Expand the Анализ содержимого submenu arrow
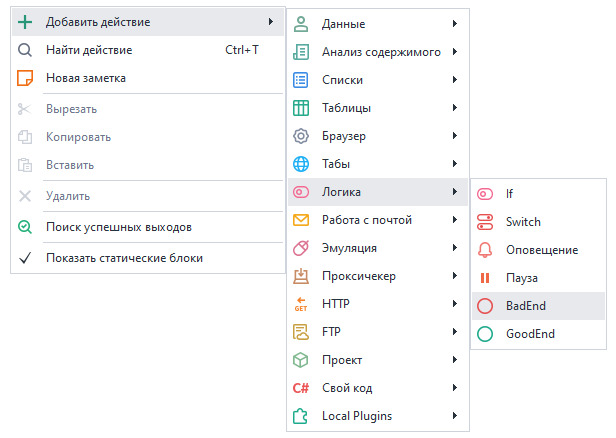616x438 pixels. [x=455, y=51]
